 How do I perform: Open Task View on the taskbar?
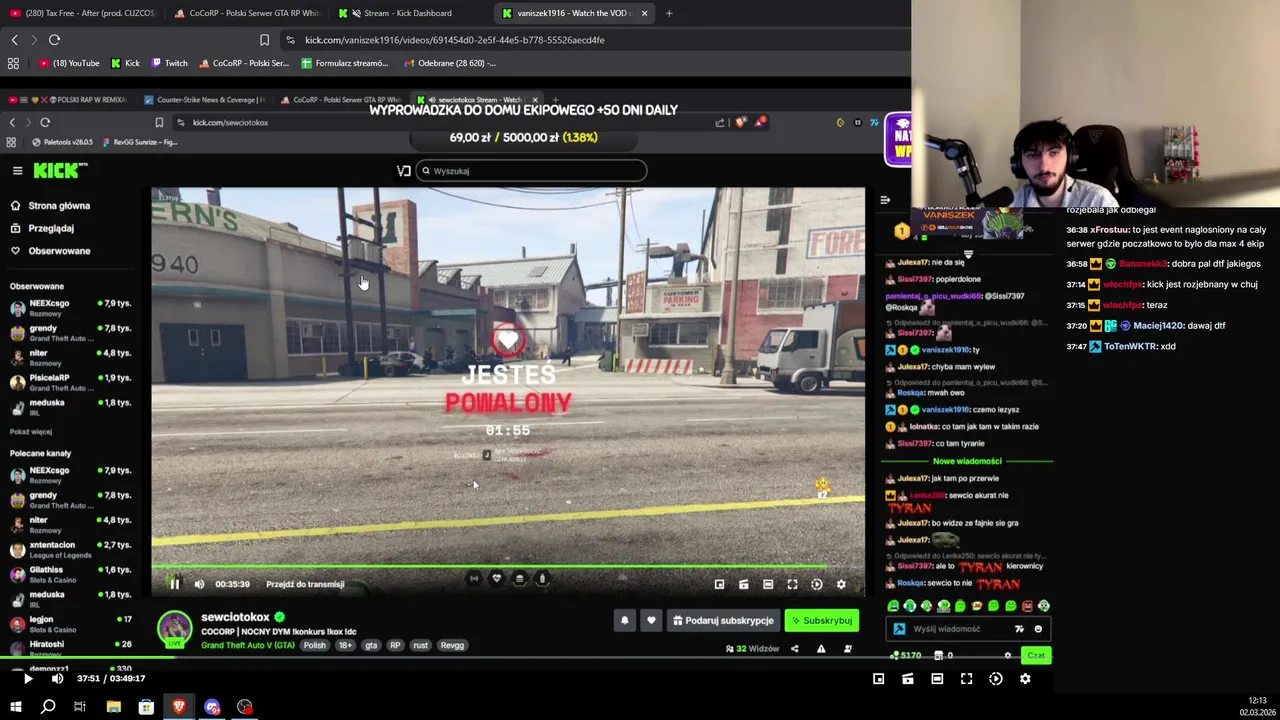80,707
